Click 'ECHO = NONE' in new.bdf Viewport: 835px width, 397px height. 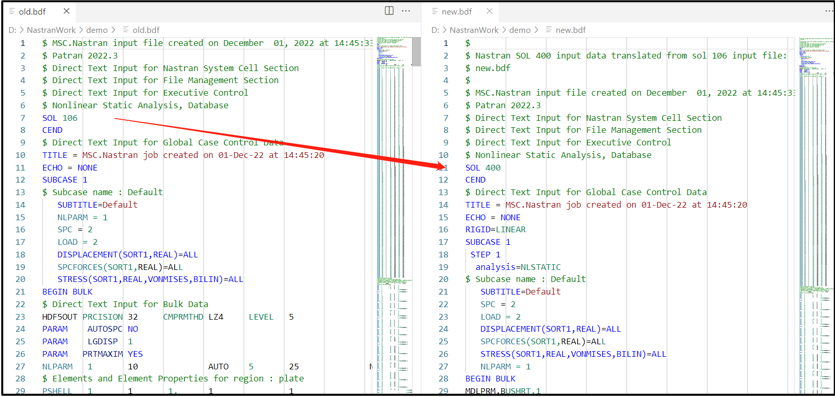pyautogui.click(x=493, y=217)
